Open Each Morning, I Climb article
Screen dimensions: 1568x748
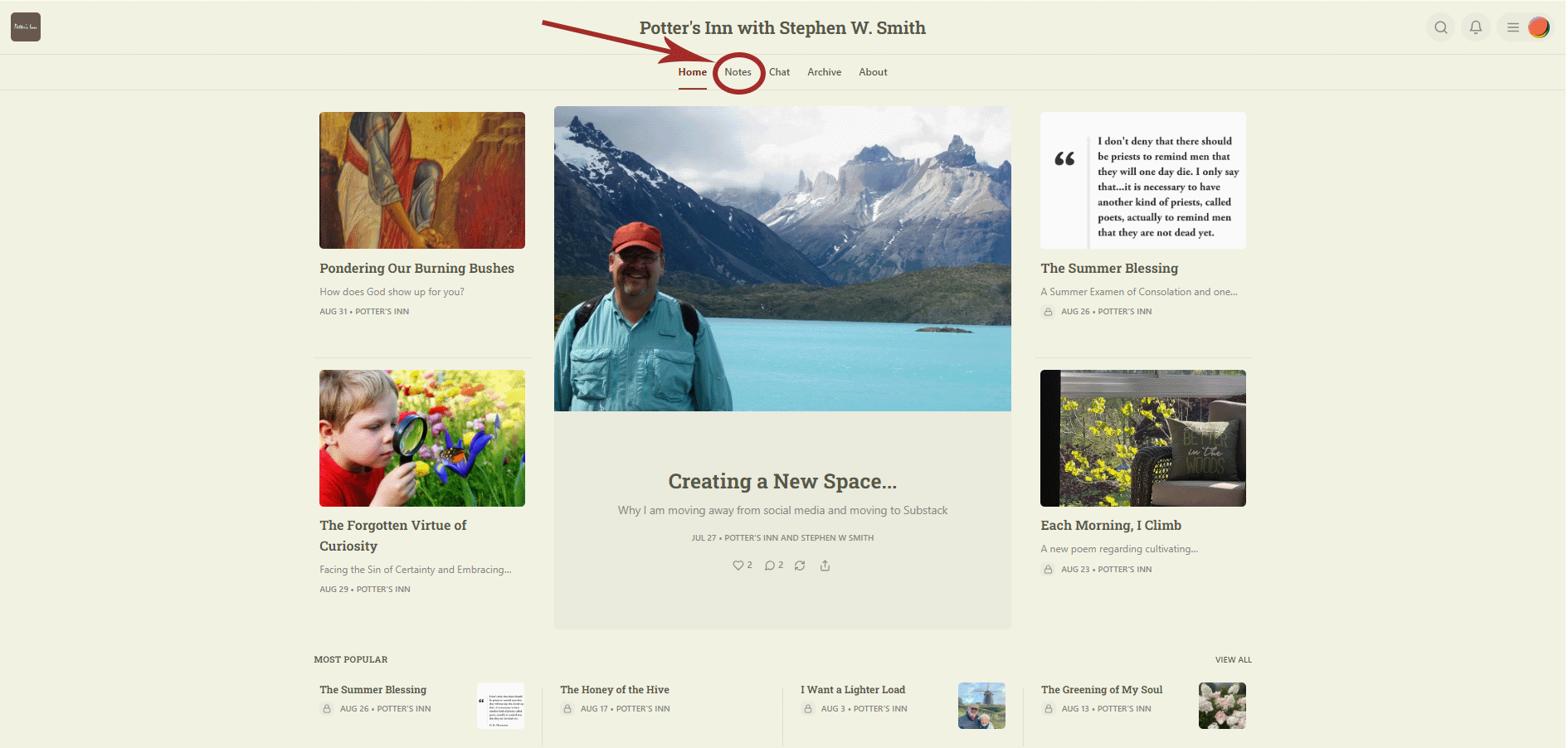click(x=1111, y=526)
